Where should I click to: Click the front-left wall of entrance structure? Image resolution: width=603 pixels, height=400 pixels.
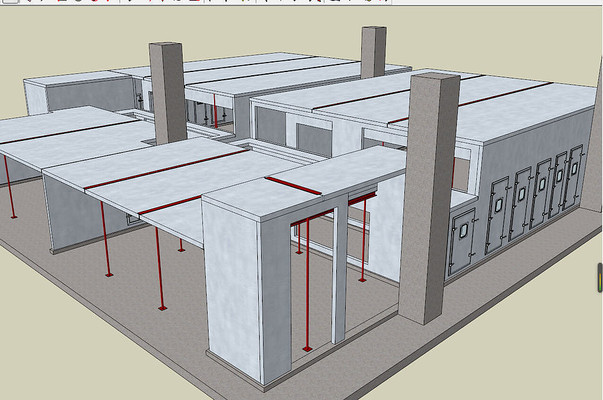coord(234,290)
